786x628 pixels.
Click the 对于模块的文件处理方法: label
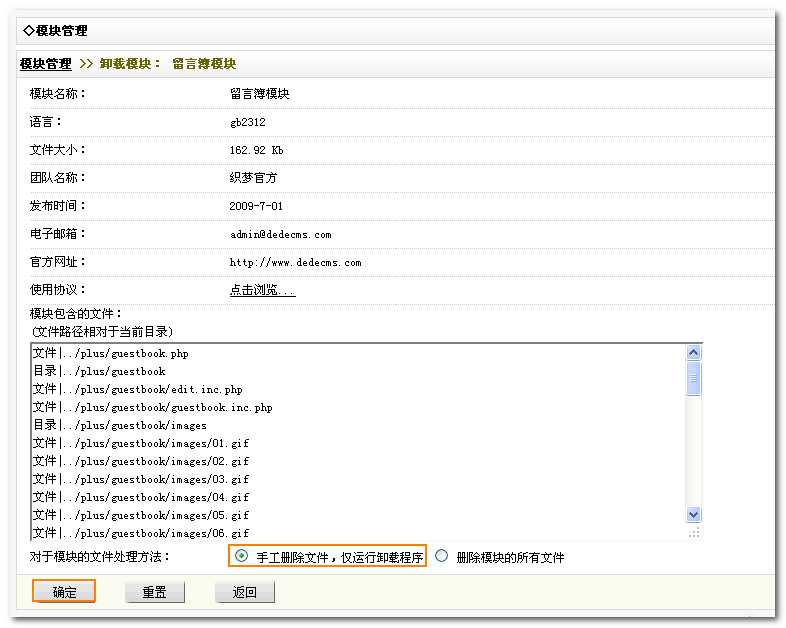[x=100, y=557]
